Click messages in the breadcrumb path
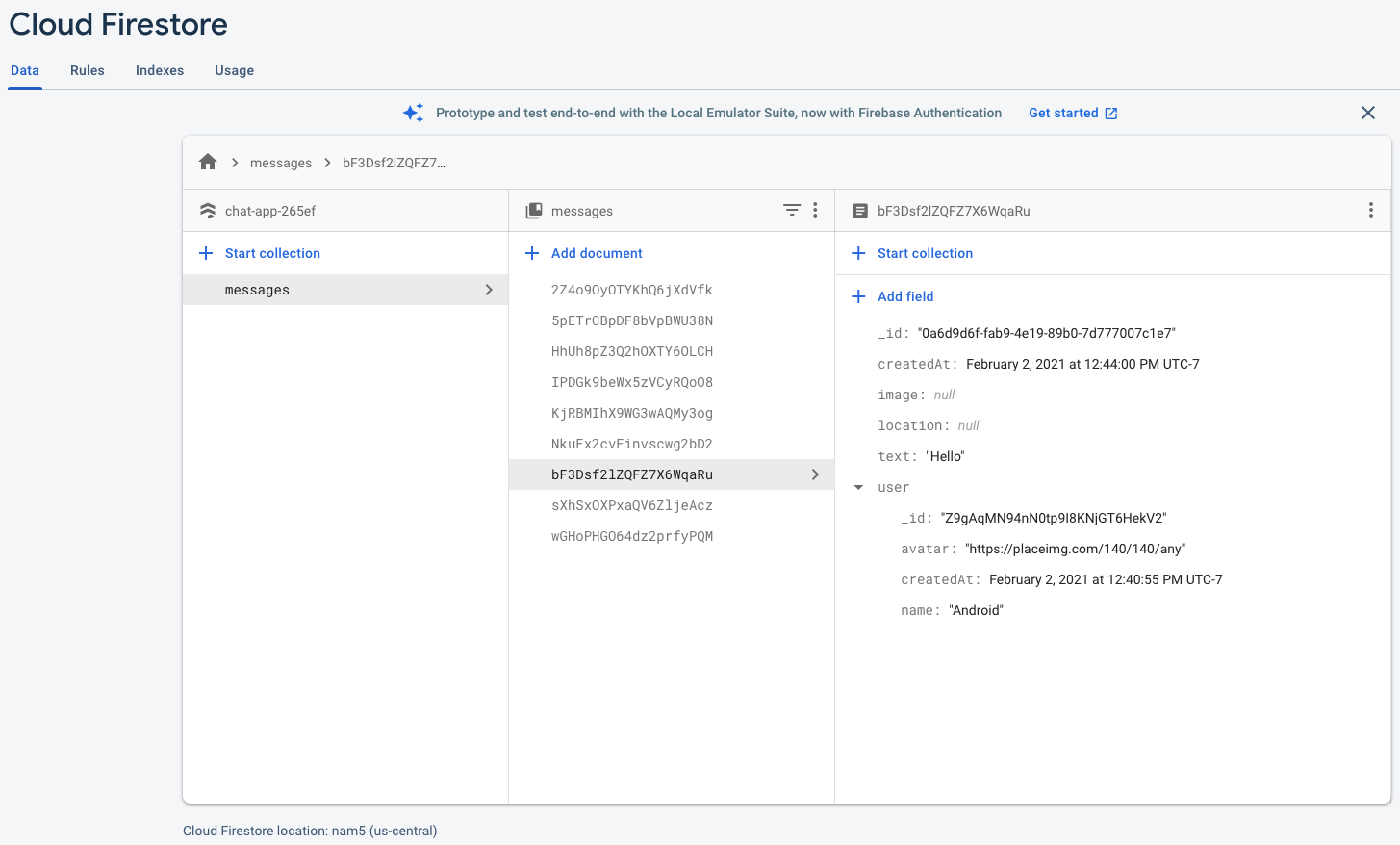Image resolution: width=1400 pixels, height=845 pixels. tap(281, 163)
